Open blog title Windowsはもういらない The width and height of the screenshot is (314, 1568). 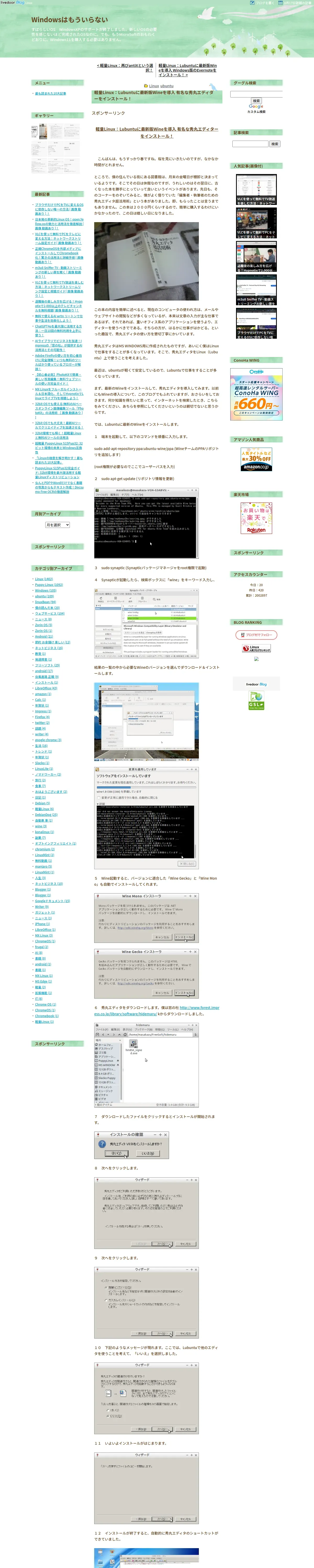coord(70,20)
